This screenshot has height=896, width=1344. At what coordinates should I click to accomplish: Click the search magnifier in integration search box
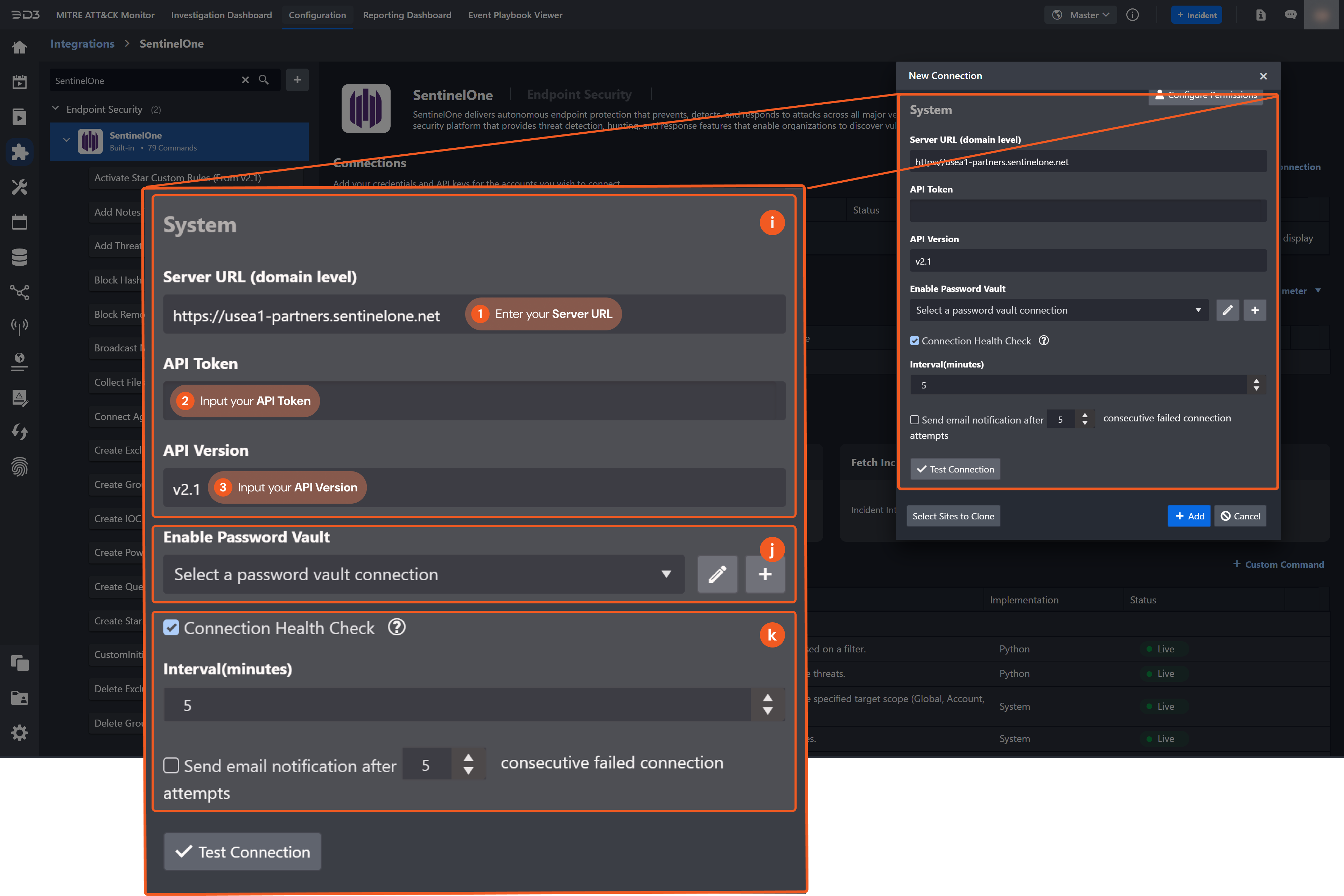pyautogui.click(x=264, y=80)
